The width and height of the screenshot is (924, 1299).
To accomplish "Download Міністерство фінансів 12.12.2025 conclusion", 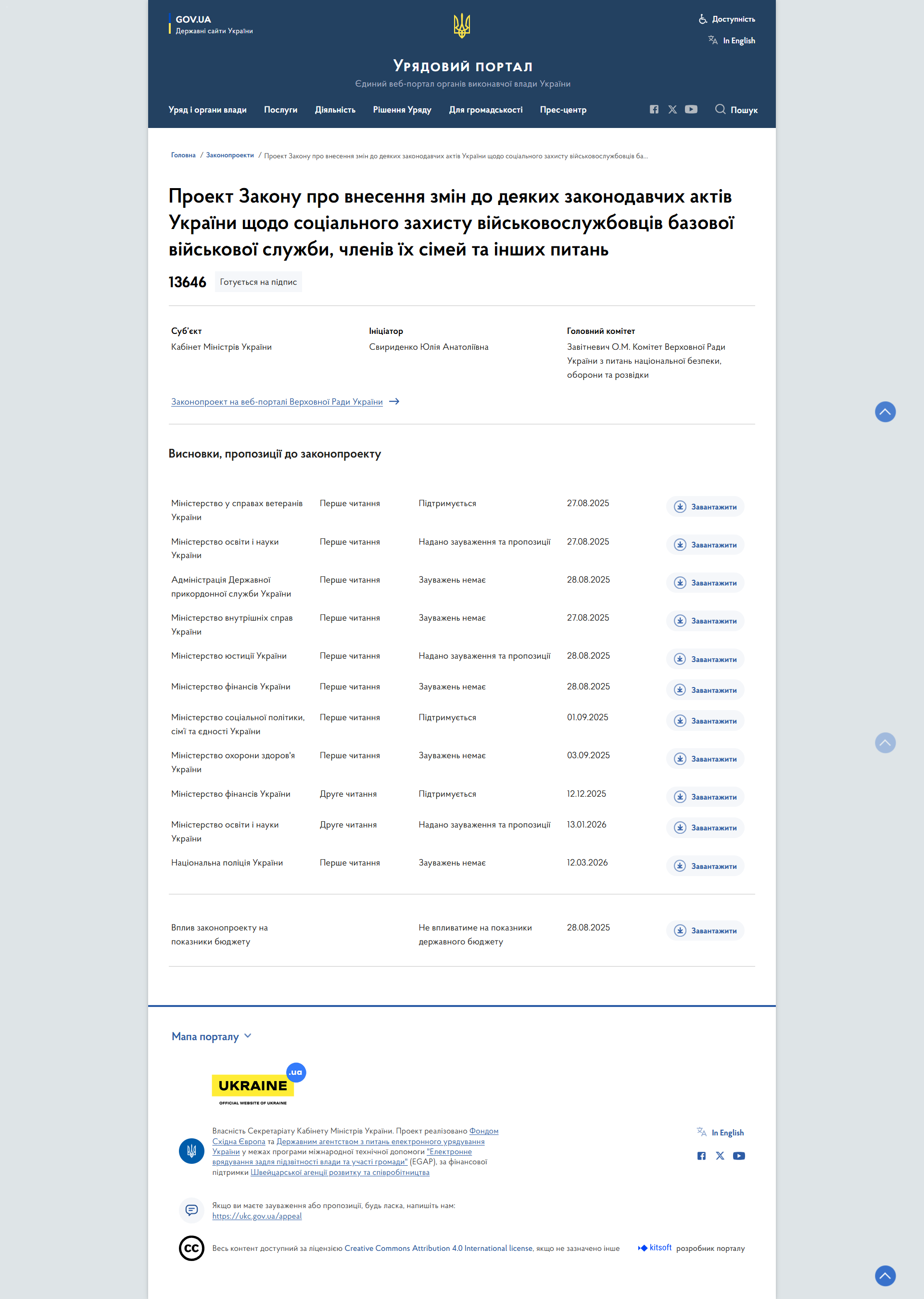I will [x=705, y=797].
